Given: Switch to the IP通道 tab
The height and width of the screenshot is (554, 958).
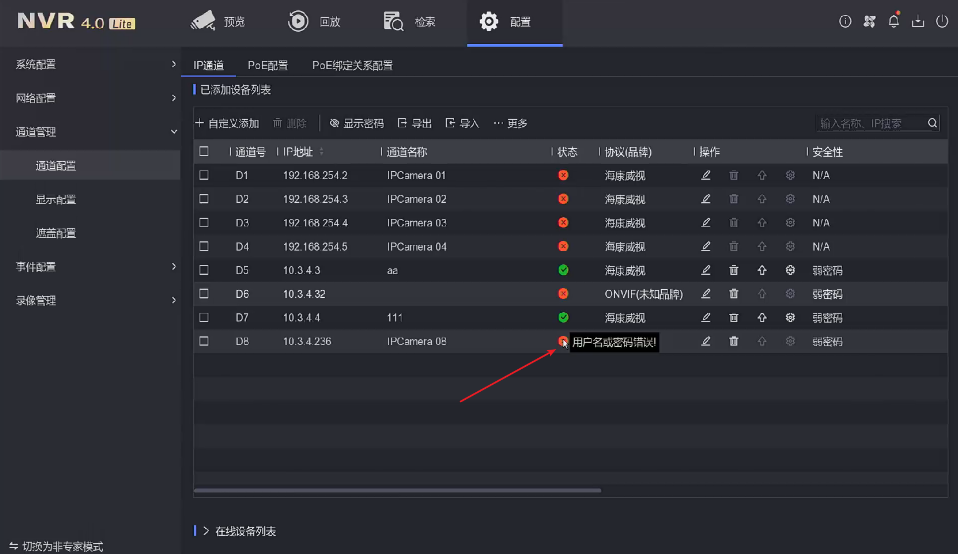Looking at the screenshot, I should [209, 65].
